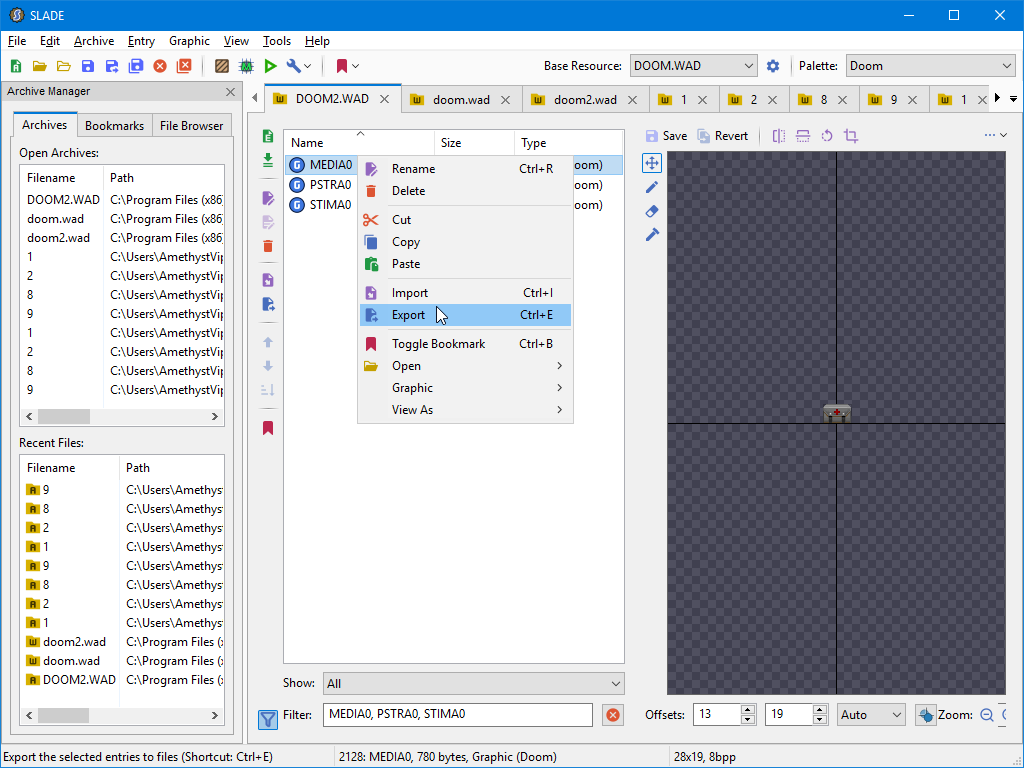Open the map editor icon in toolbar
This screenshot has height=768, width=1024.
(x=246, y=66)
